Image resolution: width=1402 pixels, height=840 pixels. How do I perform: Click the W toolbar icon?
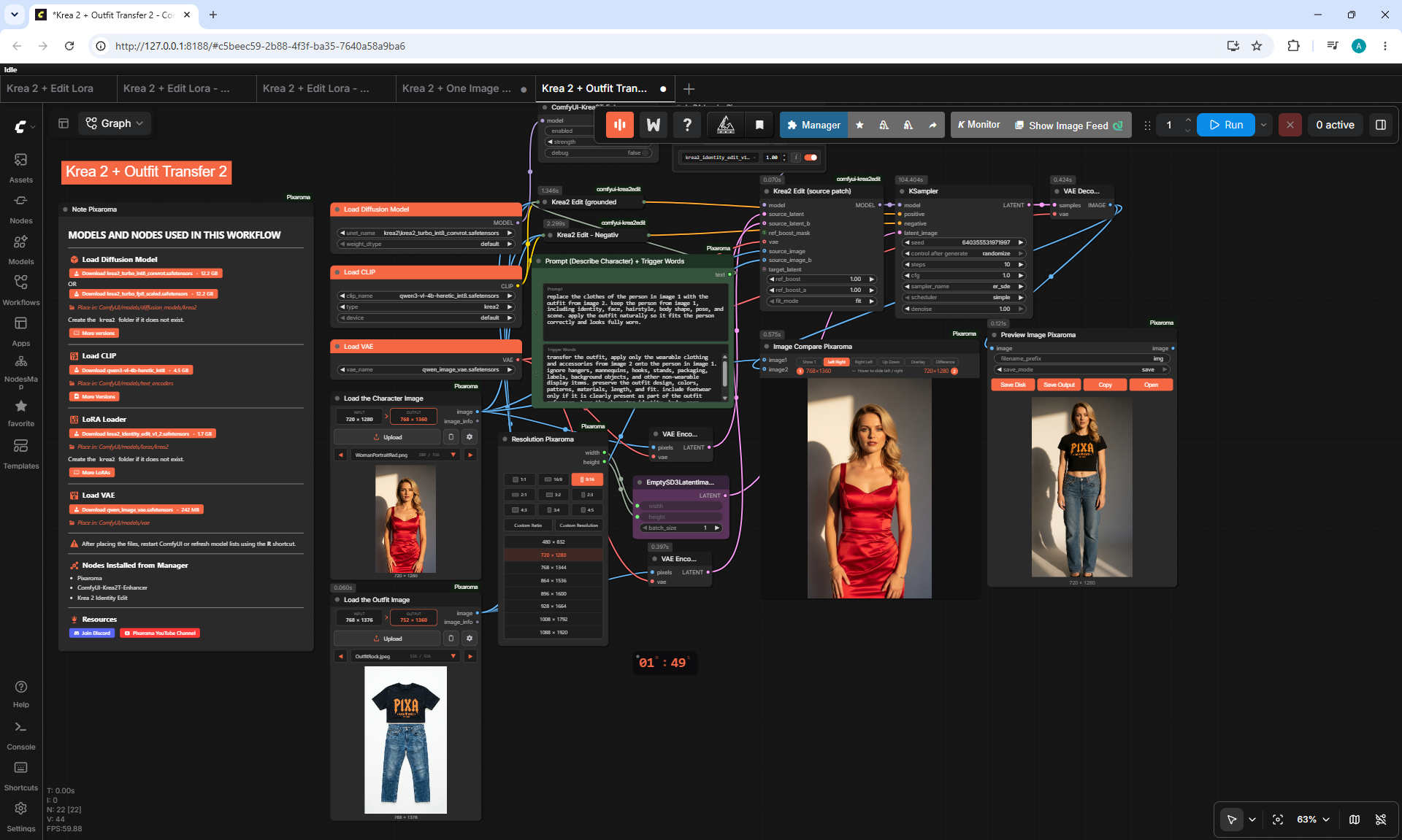(654, 125)
